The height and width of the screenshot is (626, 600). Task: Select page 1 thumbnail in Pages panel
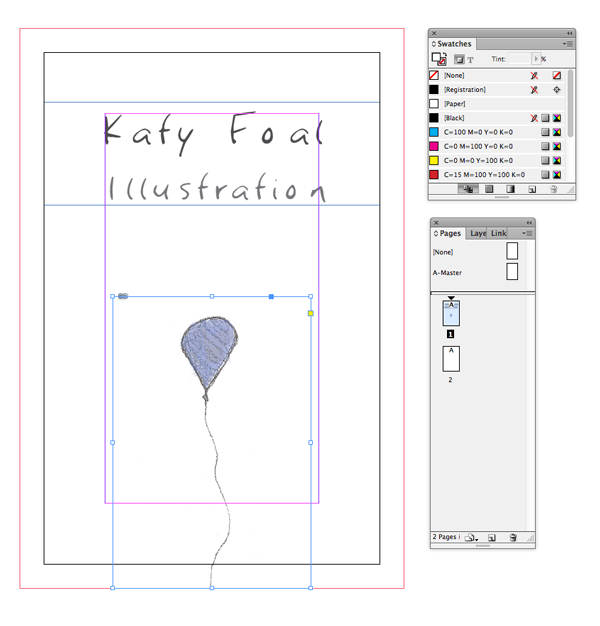(x=451, y=313)
